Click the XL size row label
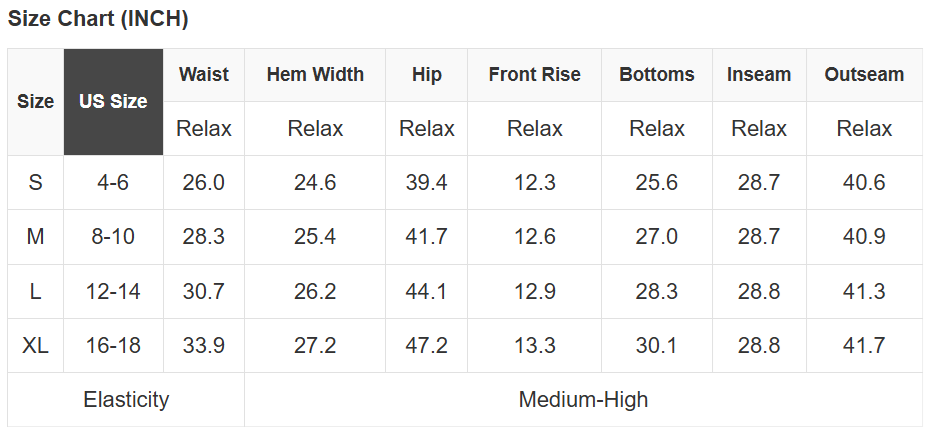937x437 pixels. click(36, 346)
